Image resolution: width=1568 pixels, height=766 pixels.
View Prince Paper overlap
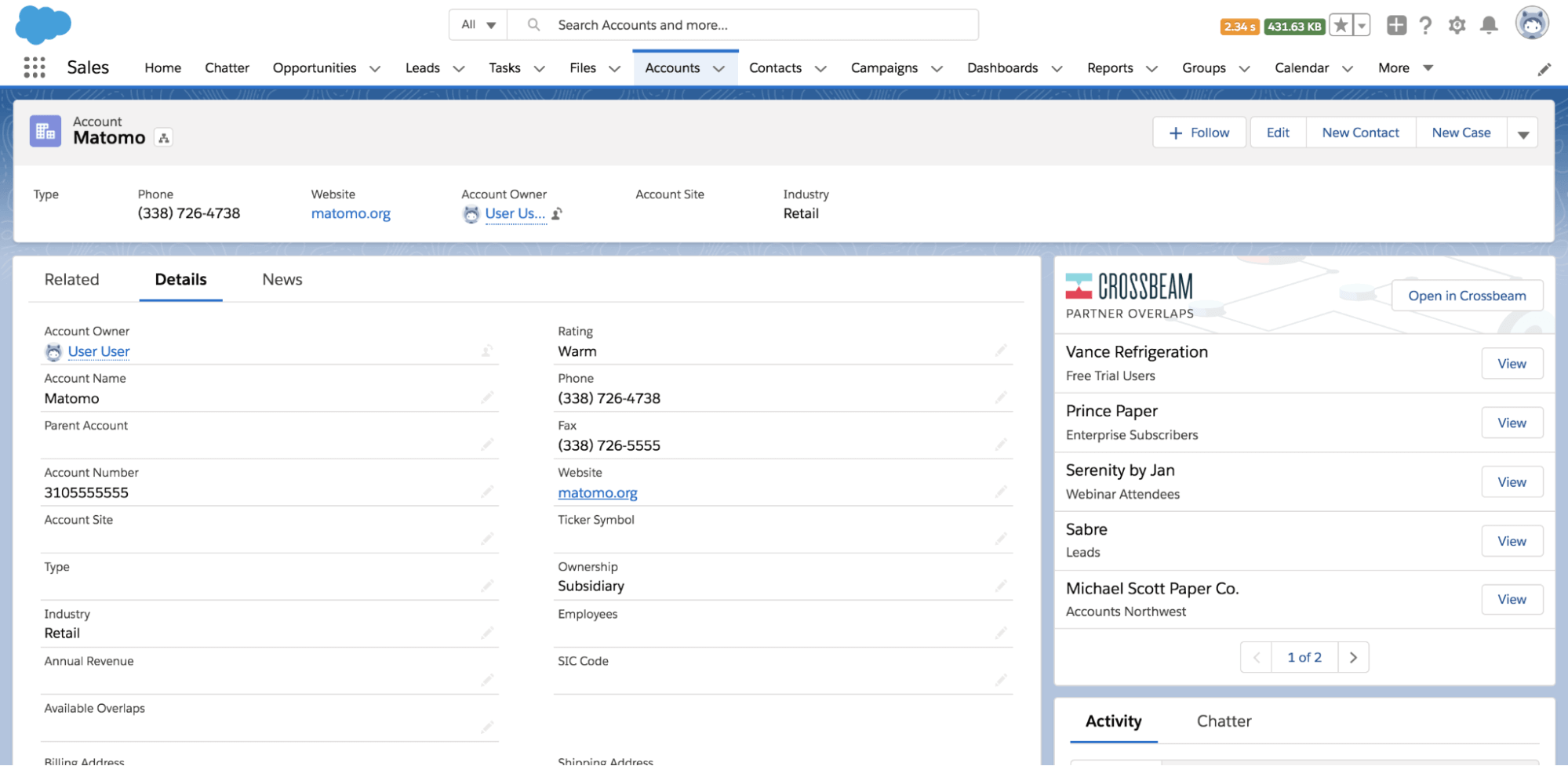[1512, 423]
